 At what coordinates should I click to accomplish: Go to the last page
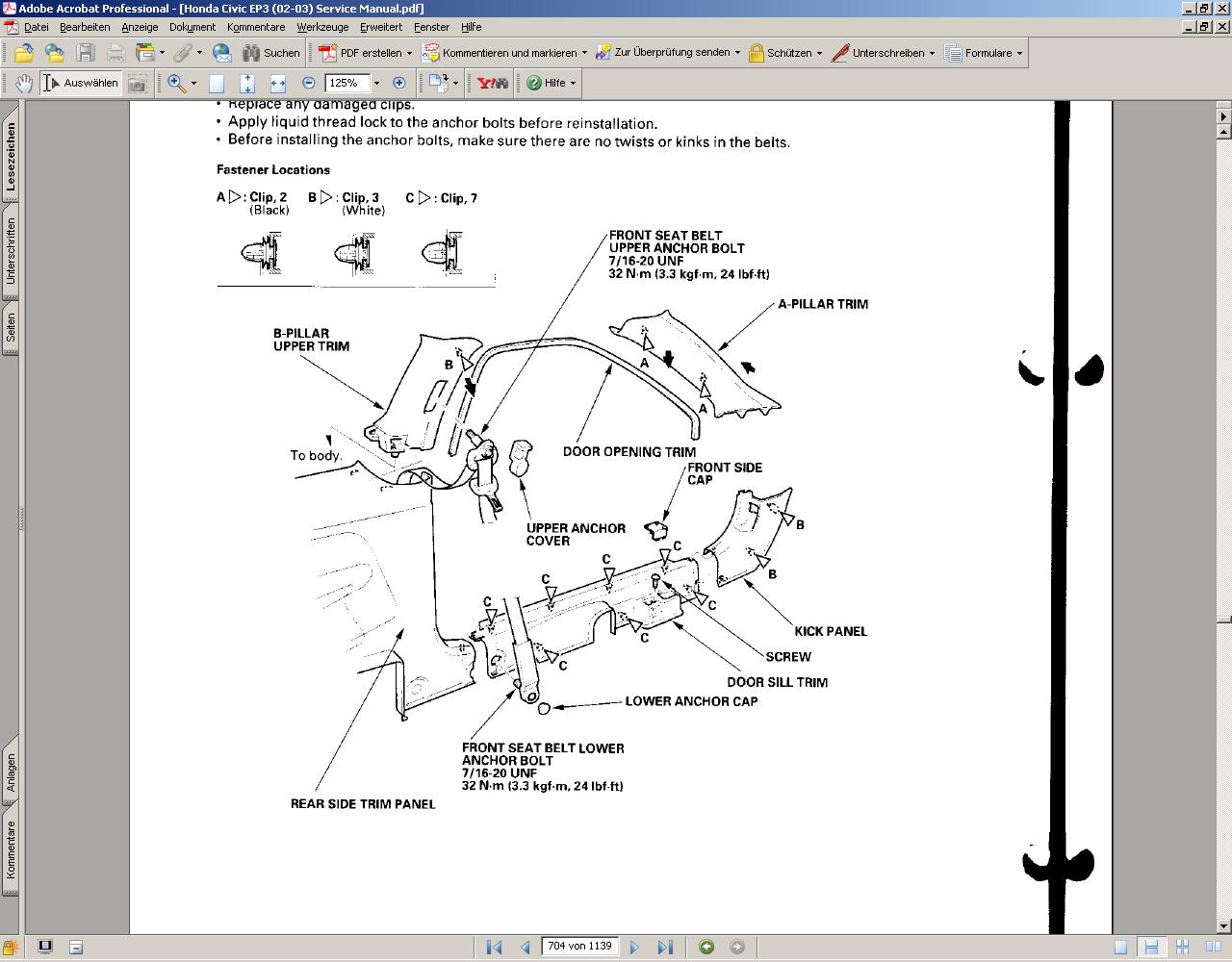[x=664, y=947]
